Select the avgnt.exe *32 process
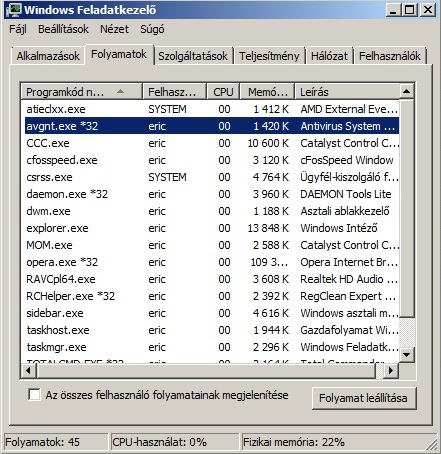Image resolution: width=441 pixels, height=454 pixels. (x=211, y=126)
